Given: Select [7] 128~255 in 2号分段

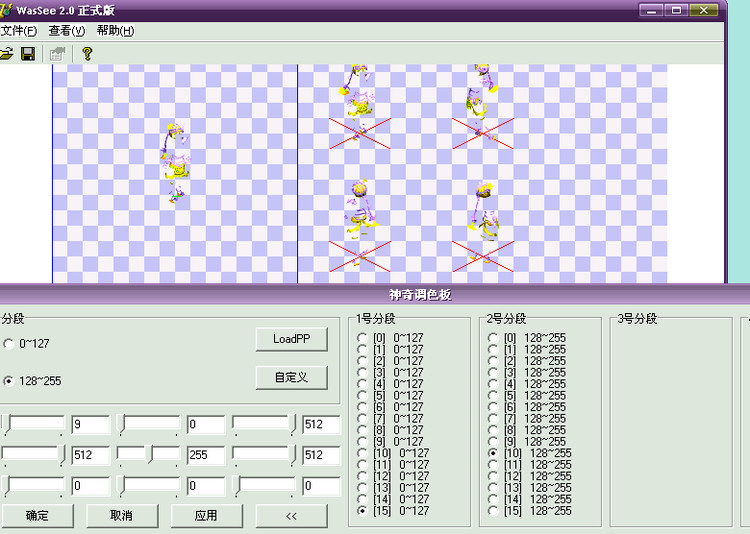Looking at the screenshot, I should coord(527,418).
